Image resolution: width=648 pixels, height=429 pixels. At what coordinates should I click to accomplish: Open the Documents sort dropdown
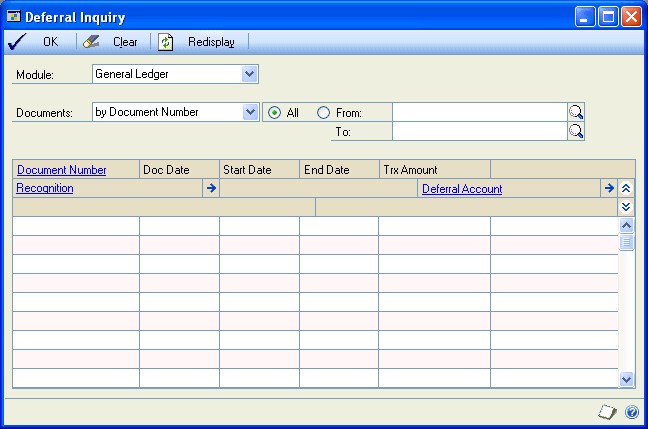click(250, 112)
